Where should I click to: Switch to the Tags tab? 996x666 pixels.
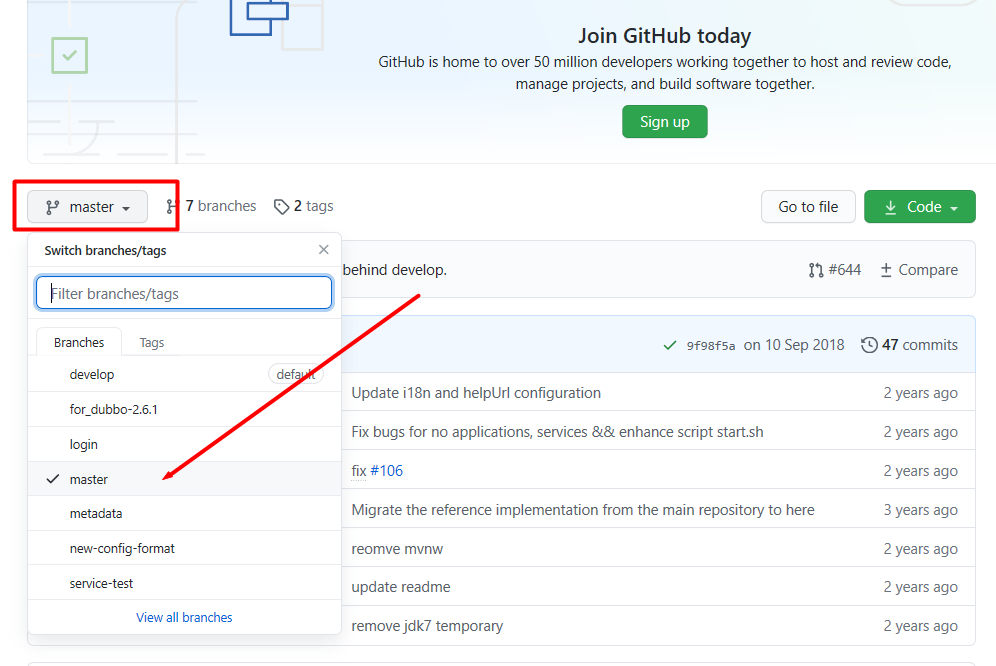152,343
